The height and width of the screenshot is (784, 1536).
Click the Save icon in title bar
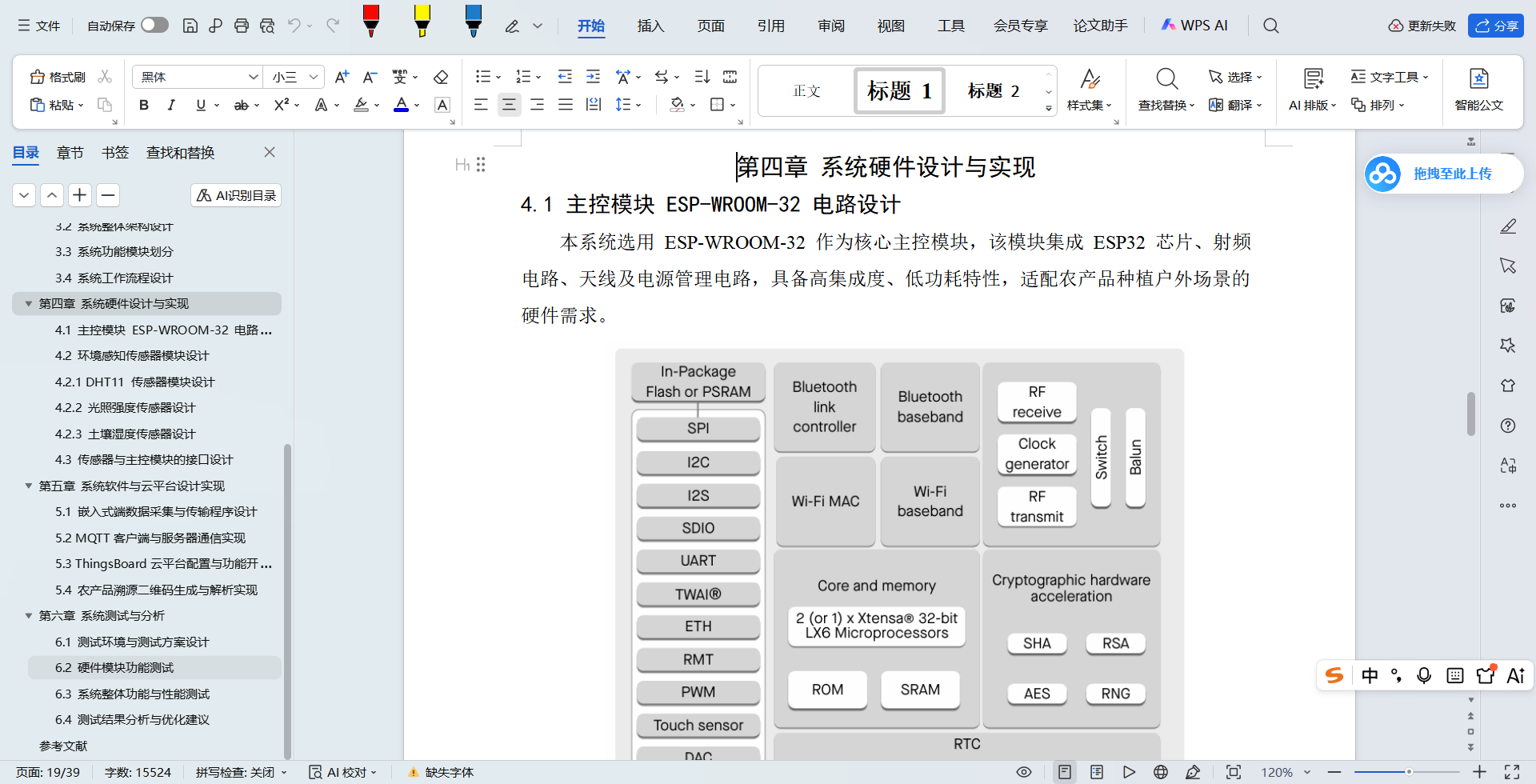[190, 26]
